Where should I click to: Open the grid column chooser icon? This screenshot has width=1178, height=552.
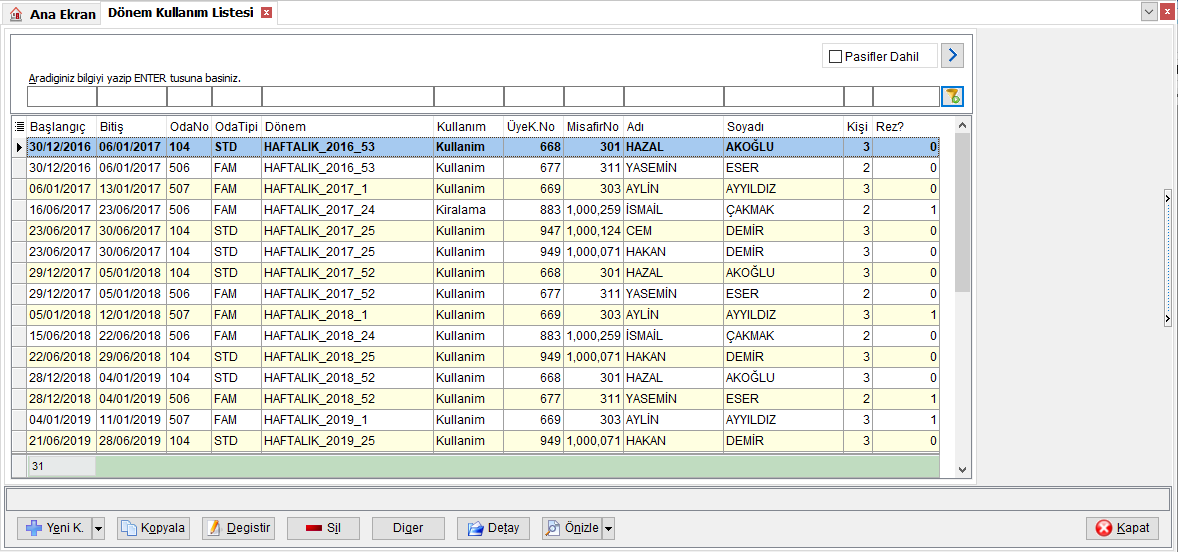19,127
